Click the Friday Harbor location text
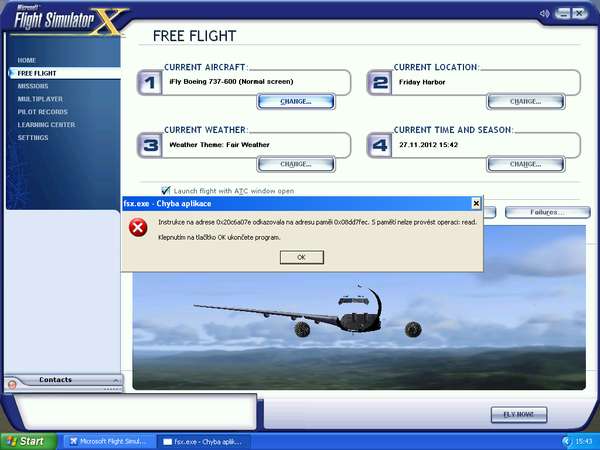 click(x=422, y=82)
